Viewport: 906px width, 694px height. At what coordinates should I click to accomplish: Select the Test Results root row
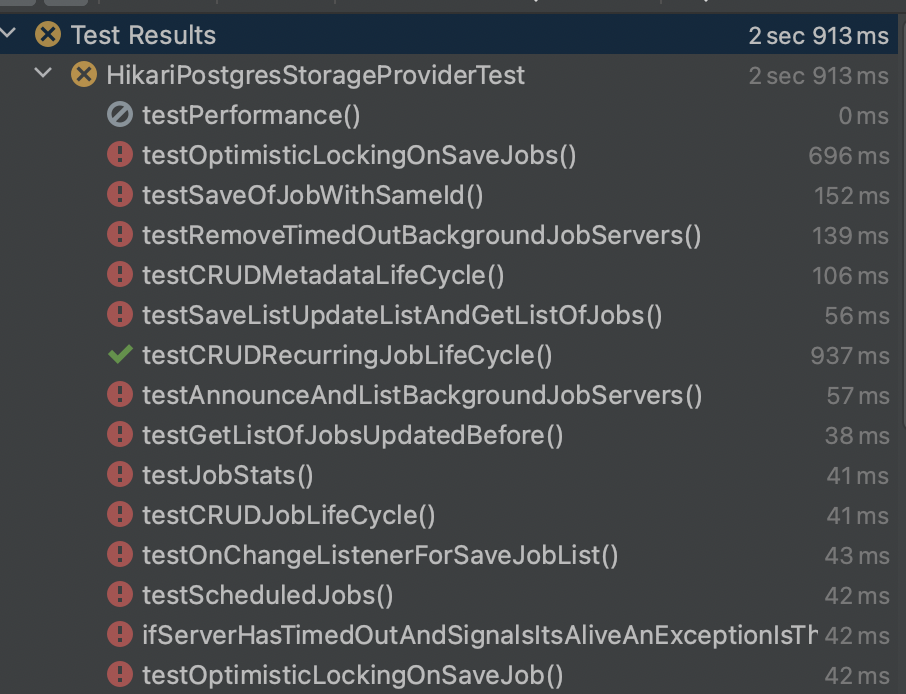click(143, 36)
